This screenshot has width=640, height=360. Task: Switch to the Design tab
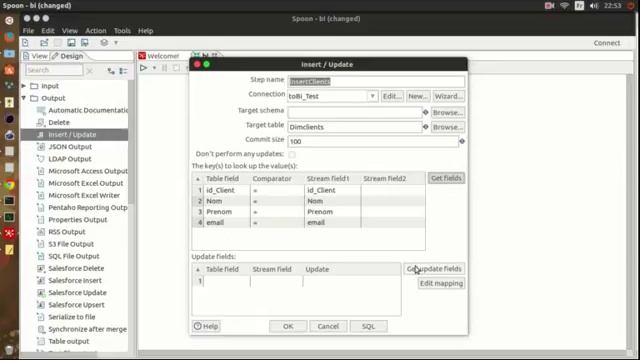point(68,56)
